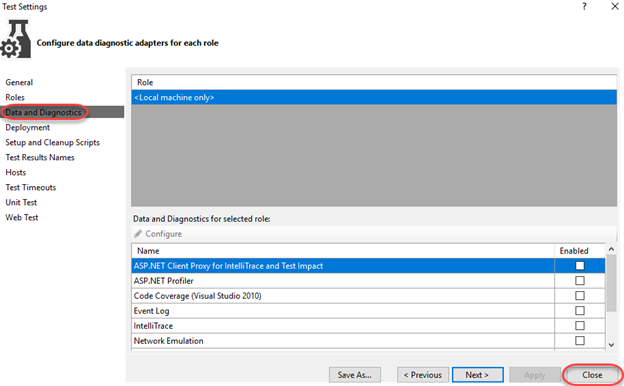
Task: Advance with the Next button
Action: (478, 375)
